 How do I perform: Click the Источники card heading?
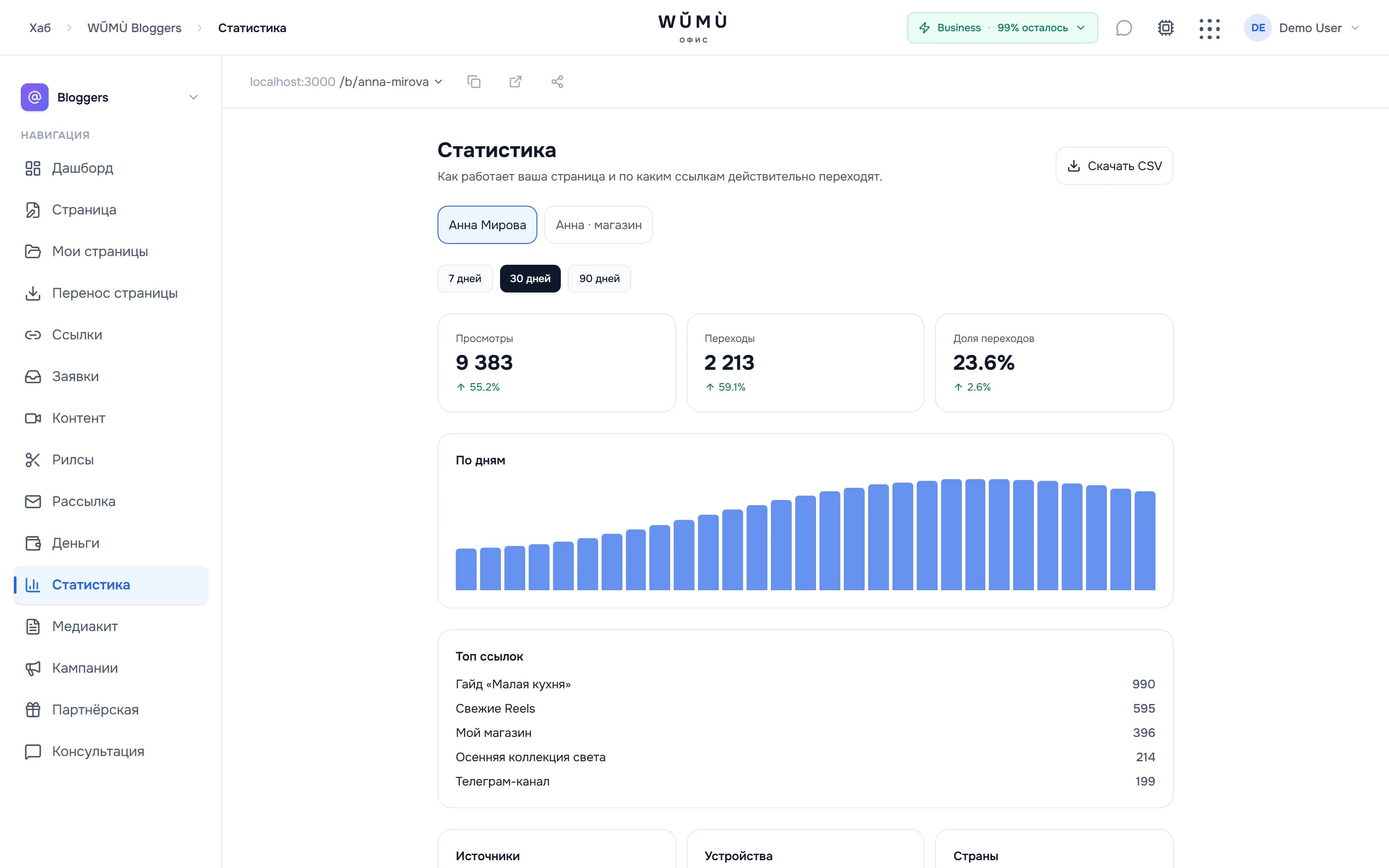pyautogui.click(x=487, y=856)
